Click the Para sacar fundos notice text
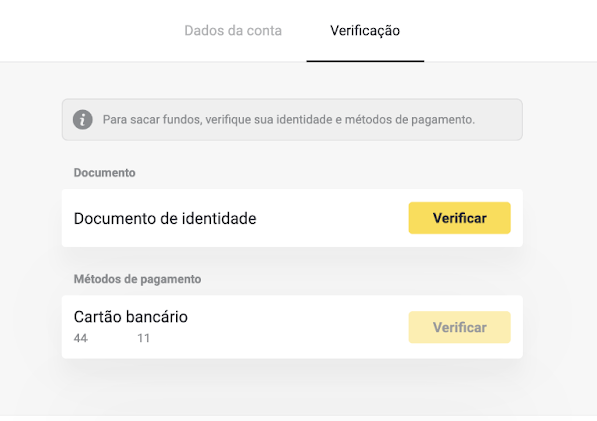This screenshot has height=421, width=597. [x=289, y=120]
